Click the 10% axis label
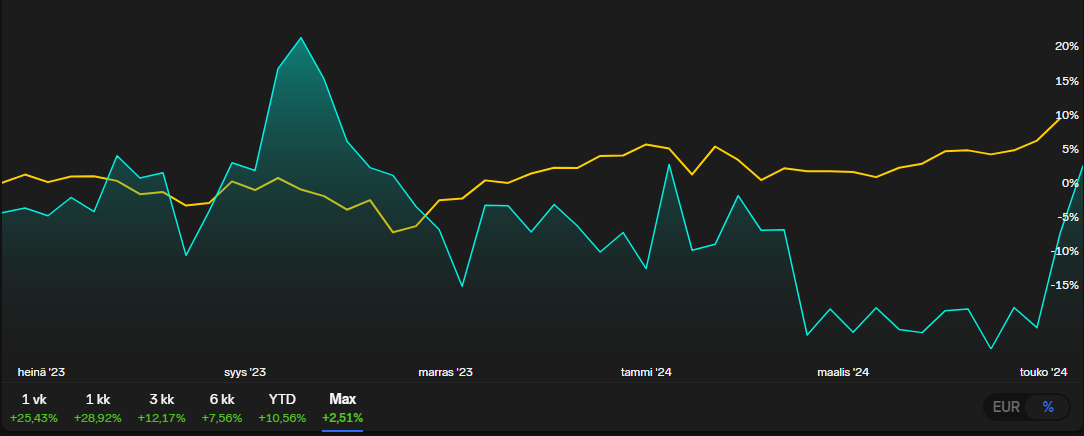Viewport: 1084px width, 436px height. pos(1066,115)
